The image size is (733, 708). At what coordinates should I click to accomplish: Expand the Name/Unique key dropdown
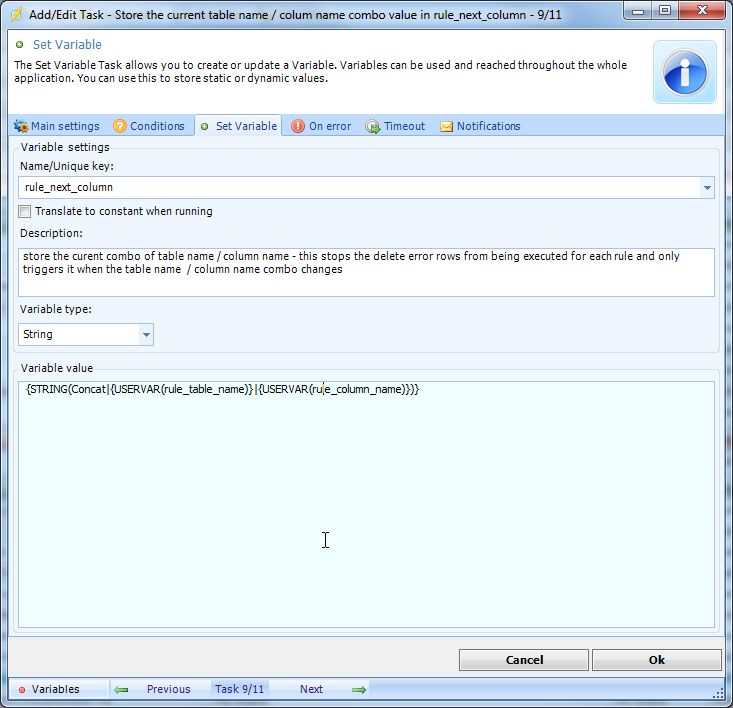pyautogui.click(x=707, y=187)
